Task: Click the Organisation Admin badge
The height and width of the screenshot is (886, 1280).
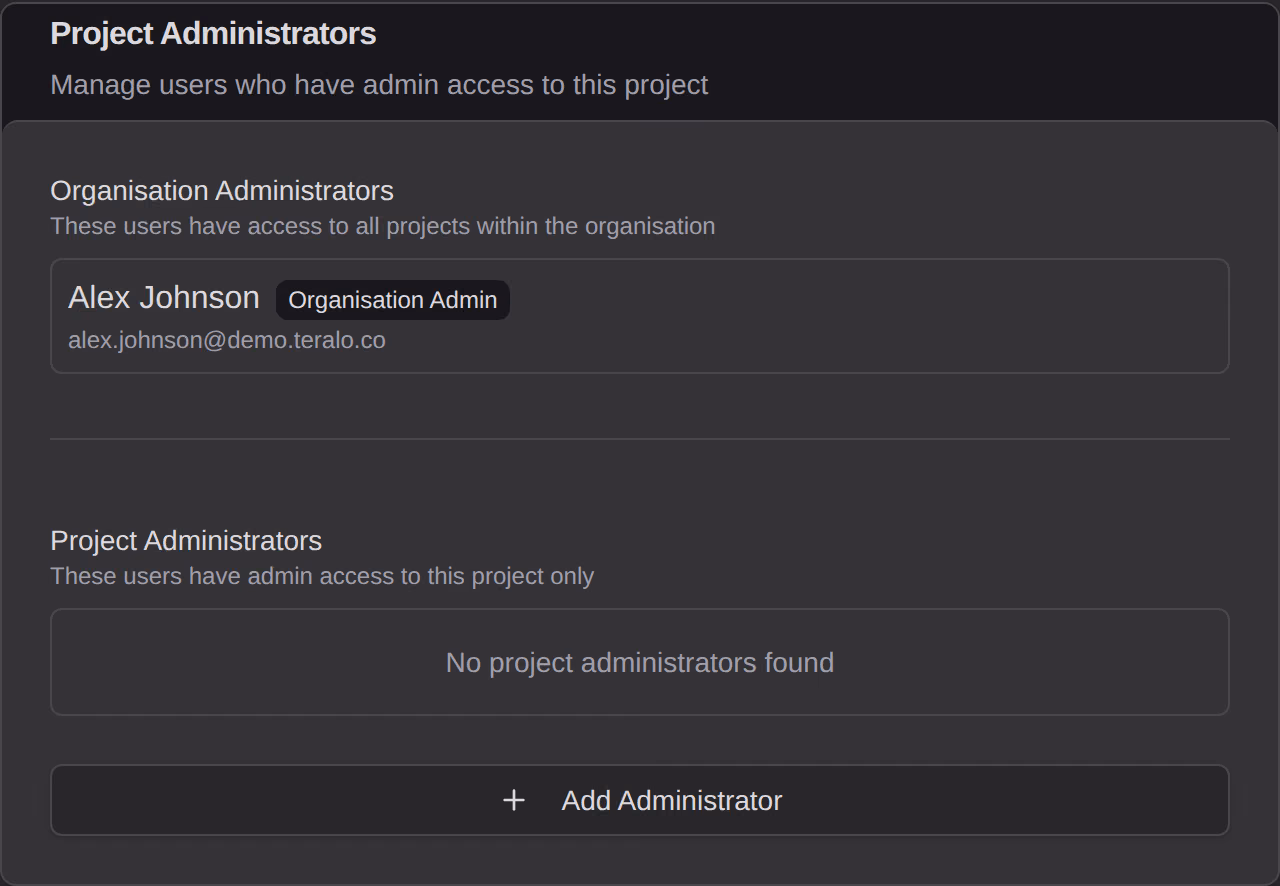Action: [x=393, y=300]
